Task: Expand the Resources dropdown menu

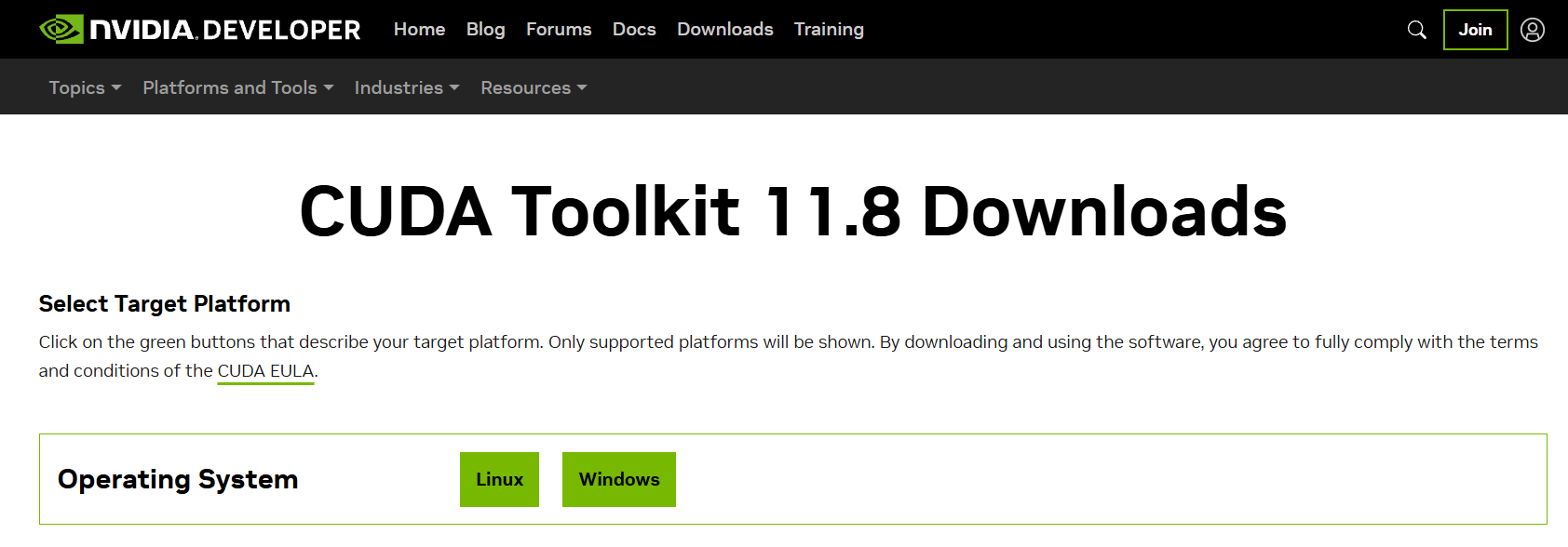Action: [534, 87]
